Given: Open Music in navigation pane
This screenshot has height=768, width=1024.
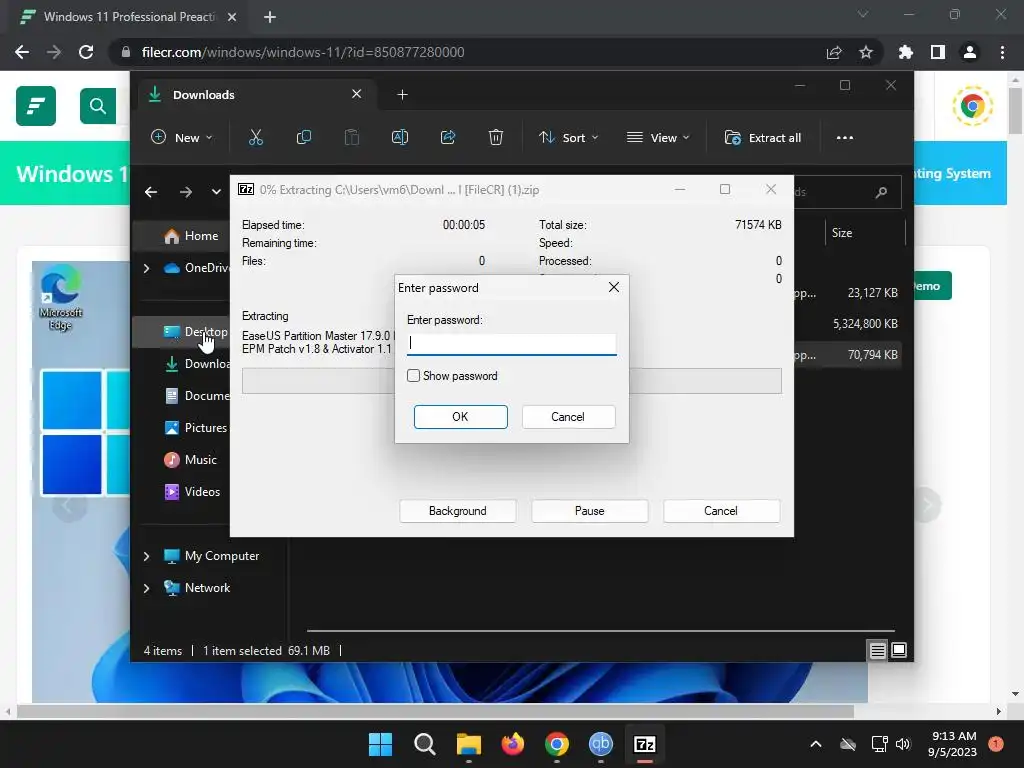Looking at the screenshot, I should [190, 460].
